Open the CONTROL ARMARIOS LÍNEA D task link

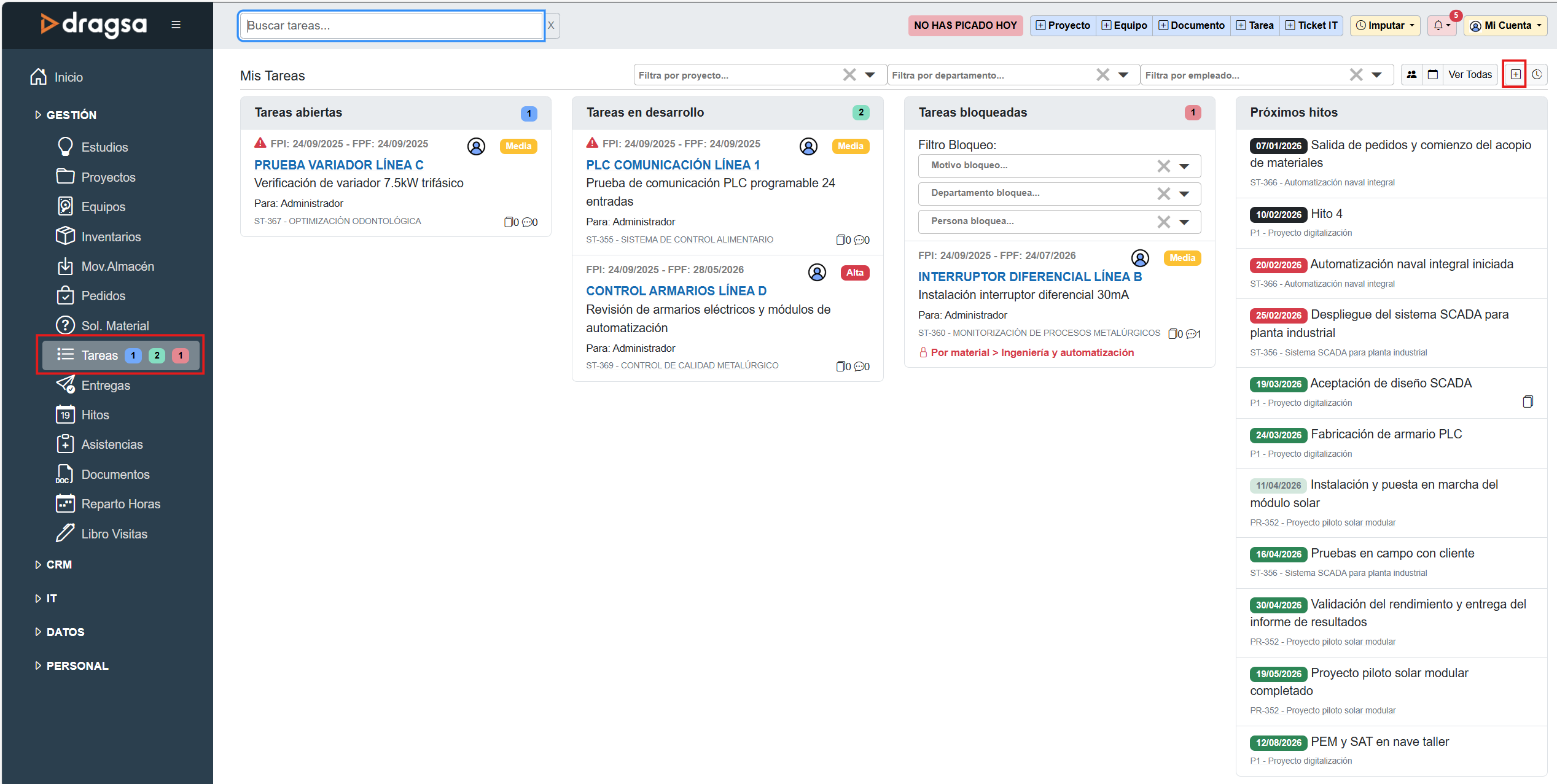(x=676, y=291)
